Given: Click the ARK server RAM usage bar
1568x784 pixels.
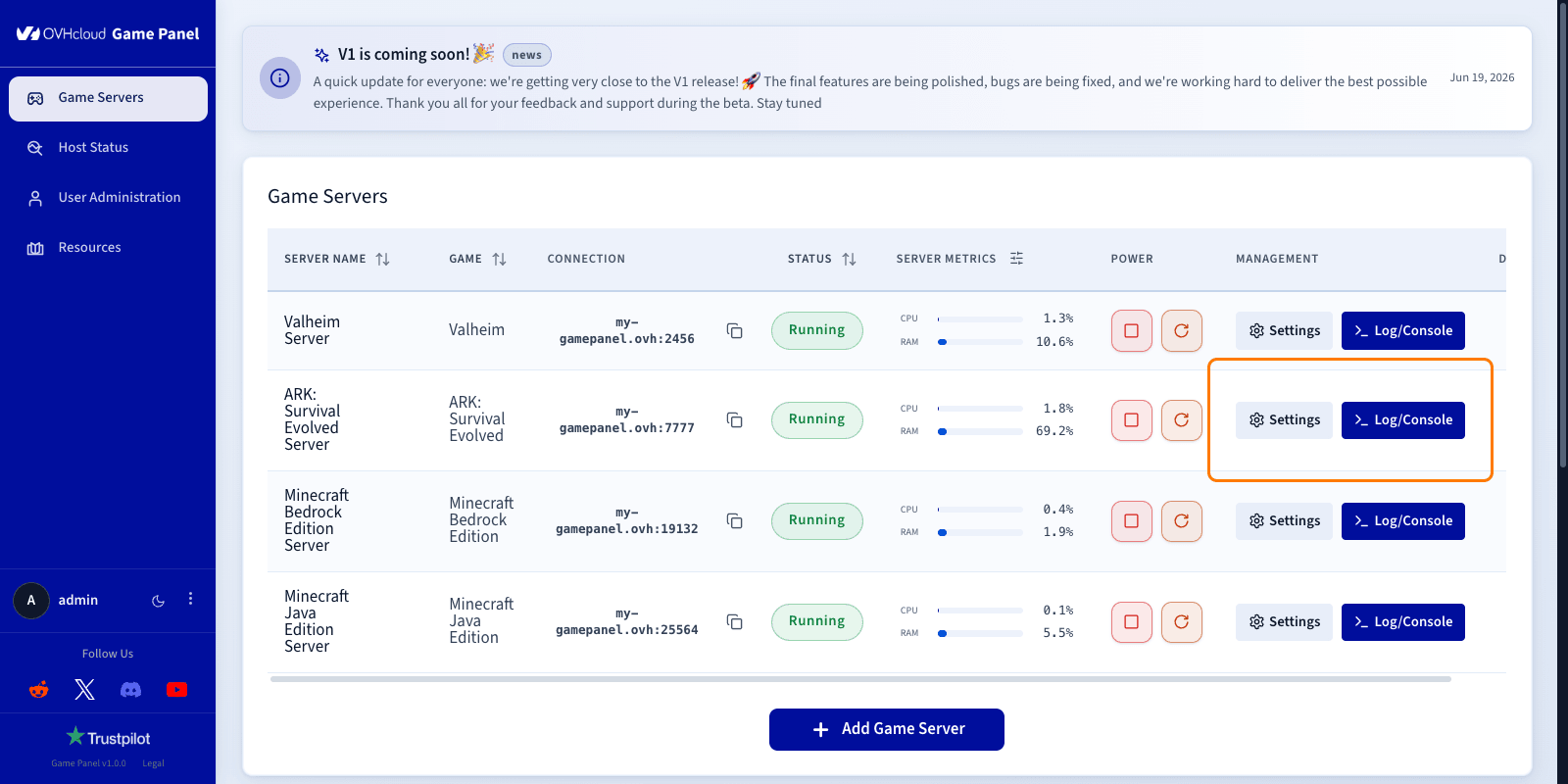Looking at the screenshot, I should tap(980, 431).
